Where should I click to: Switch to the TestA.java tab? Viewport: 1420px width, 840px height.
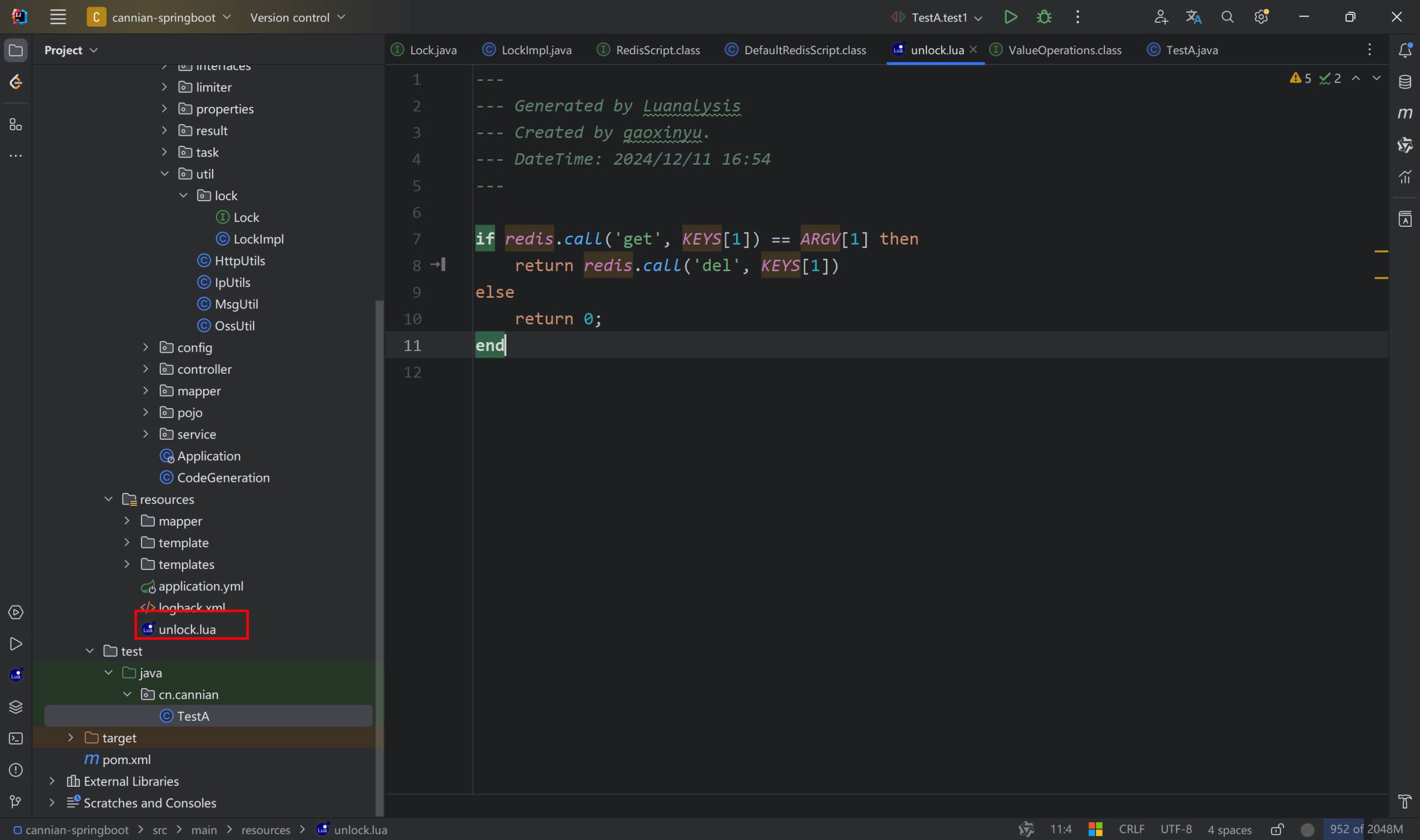click(x=1191, y=50)
